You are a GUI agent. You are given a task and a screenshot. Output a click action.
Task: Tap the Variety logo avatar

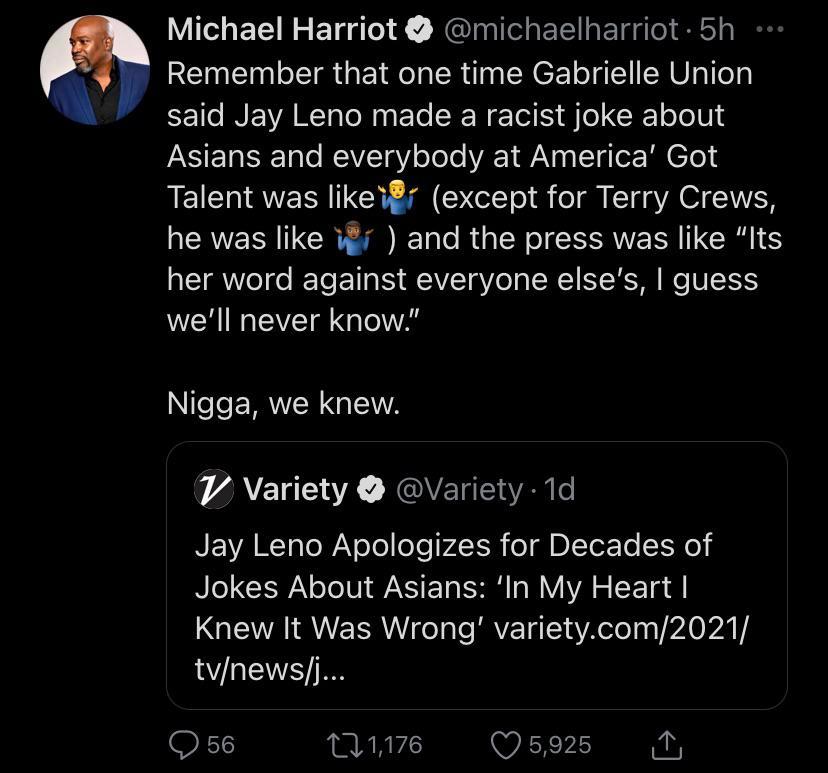(213, 489)
